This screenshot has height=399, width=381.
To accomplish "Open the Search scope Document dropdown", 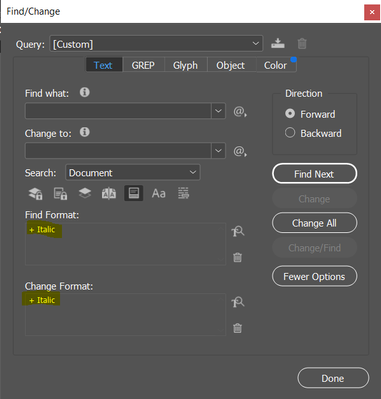I will click(x=133, y=173).
